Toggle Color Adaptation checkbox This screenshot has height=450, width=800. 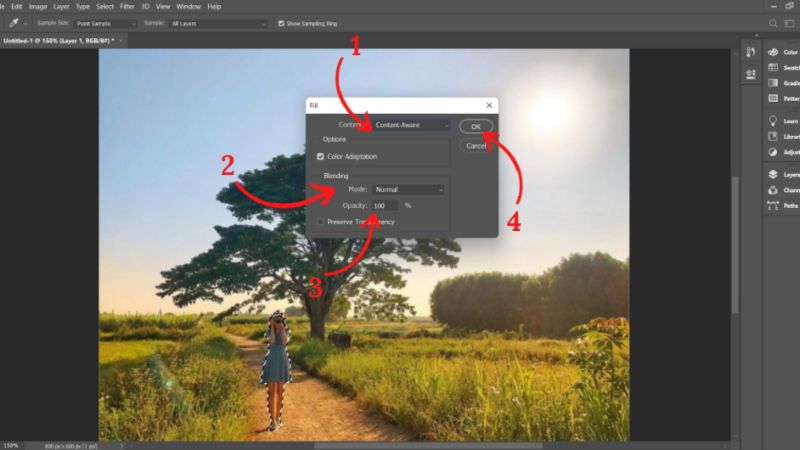coord(320,157)
